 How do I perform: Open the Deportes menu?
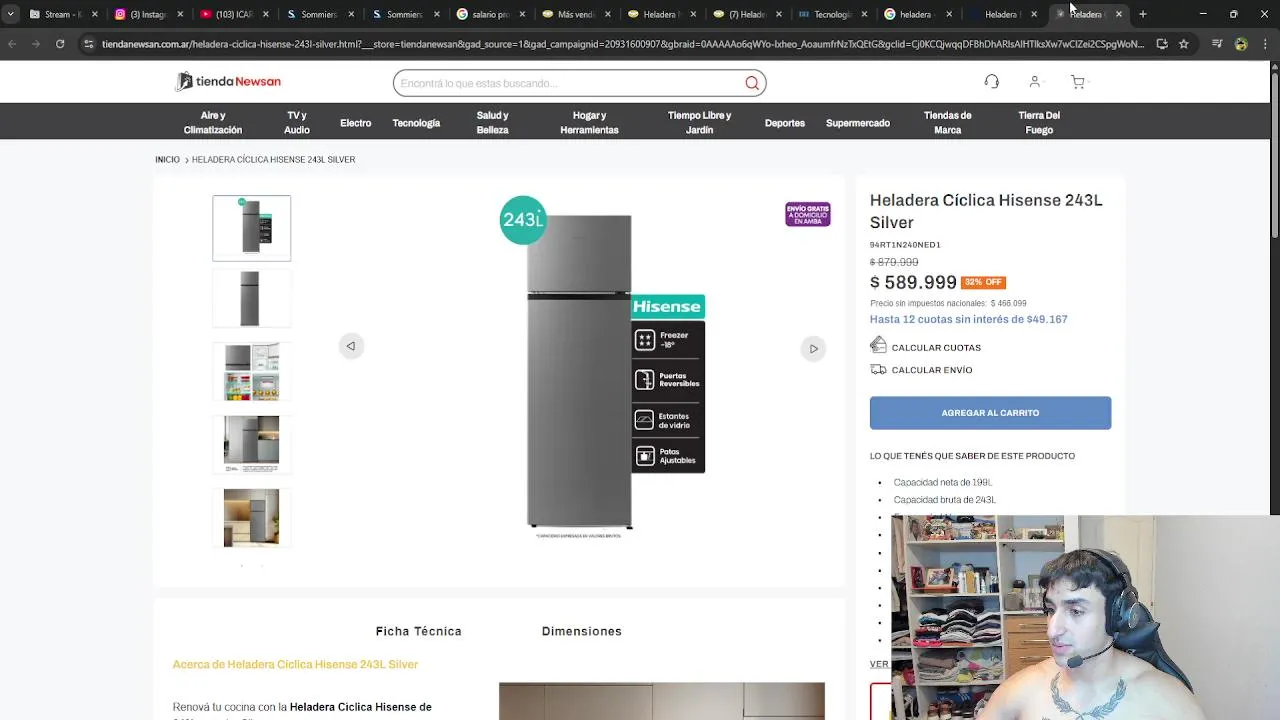click(x=785, y=123)
